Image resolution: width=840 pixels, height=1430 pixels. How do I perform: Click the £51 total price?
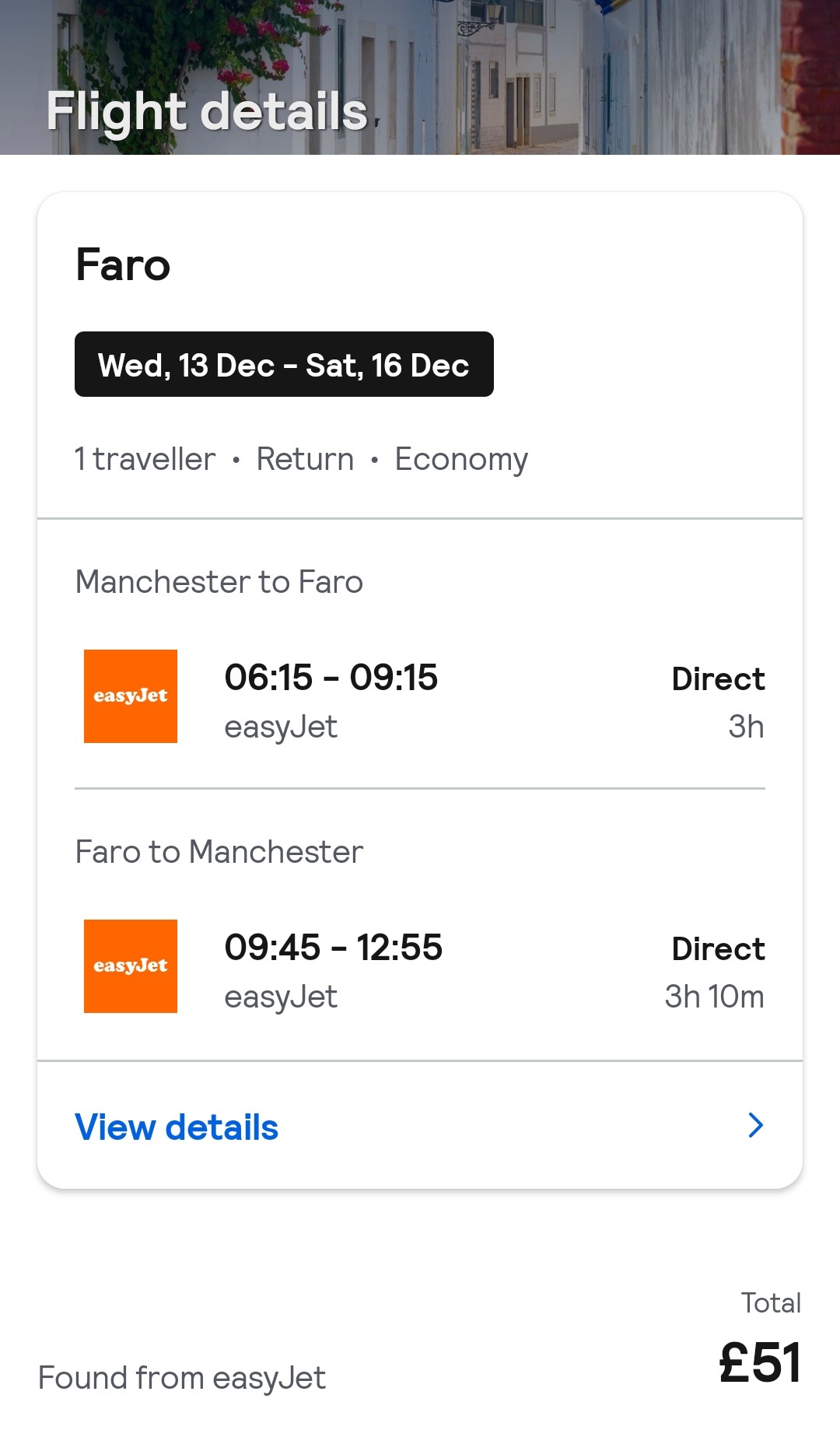[760, 1363]
